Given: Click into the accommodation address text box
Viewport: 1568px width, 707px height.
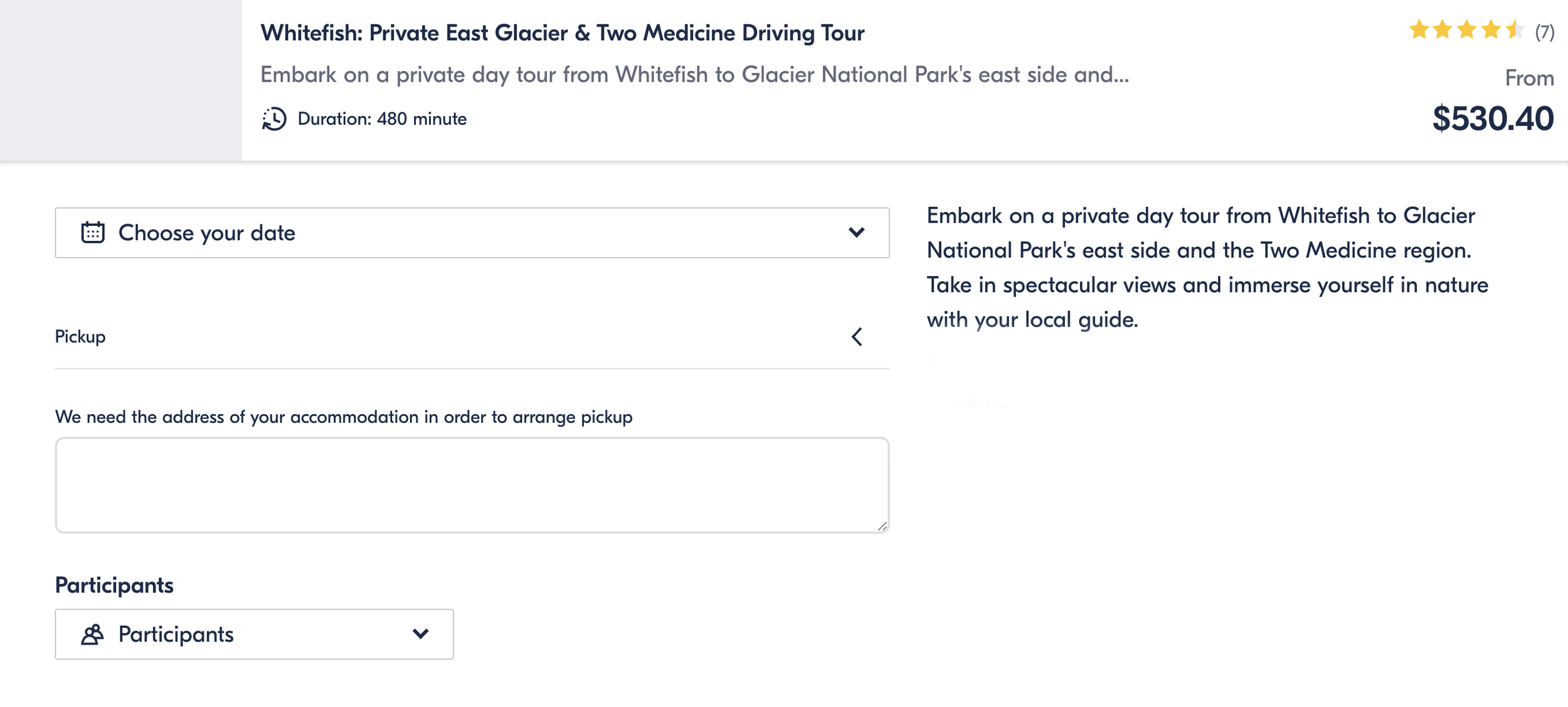Looking at the screenshot, I should 472,485.
